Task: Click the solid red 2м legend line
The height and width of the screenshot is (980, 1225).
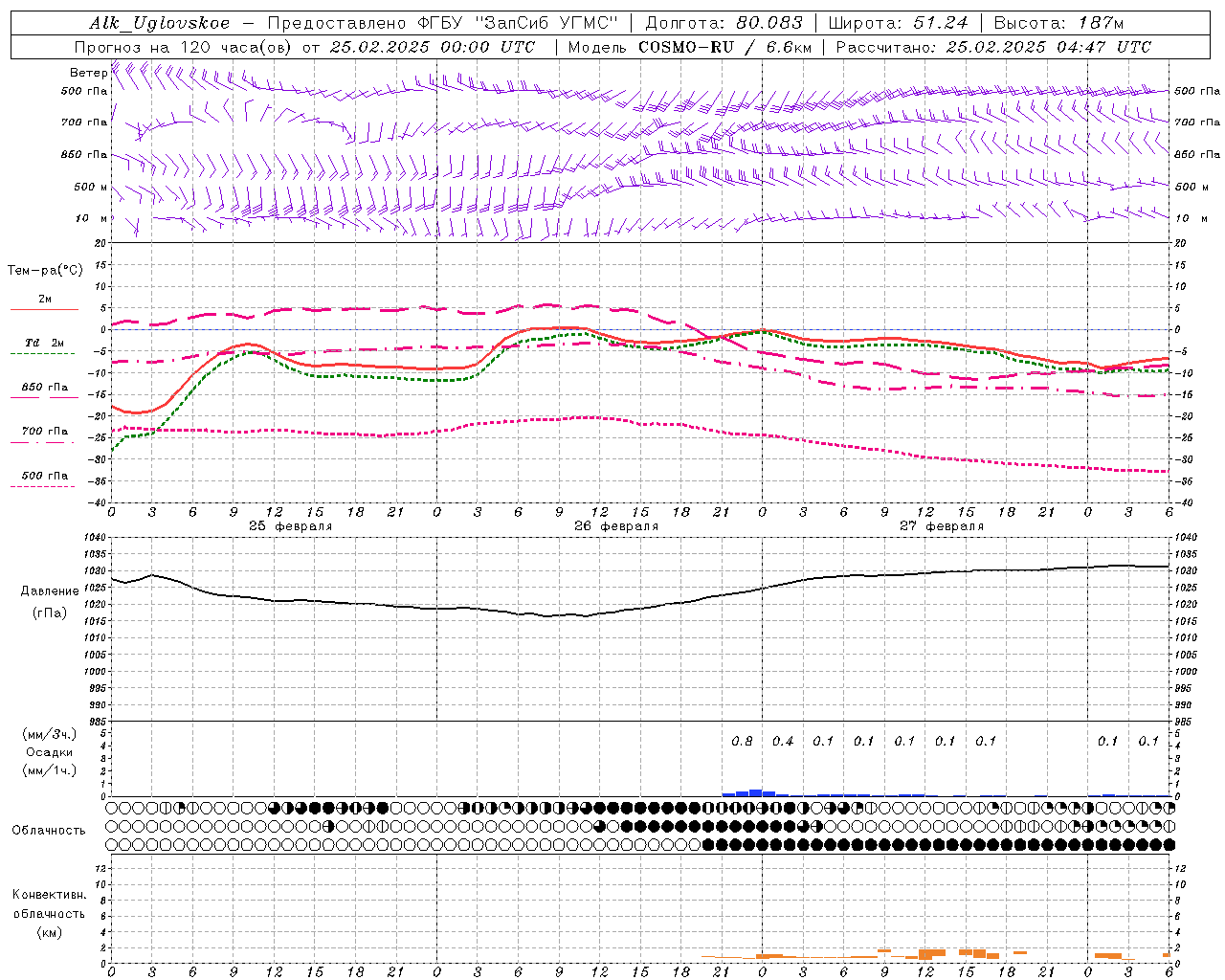Action: click(44, 309)
